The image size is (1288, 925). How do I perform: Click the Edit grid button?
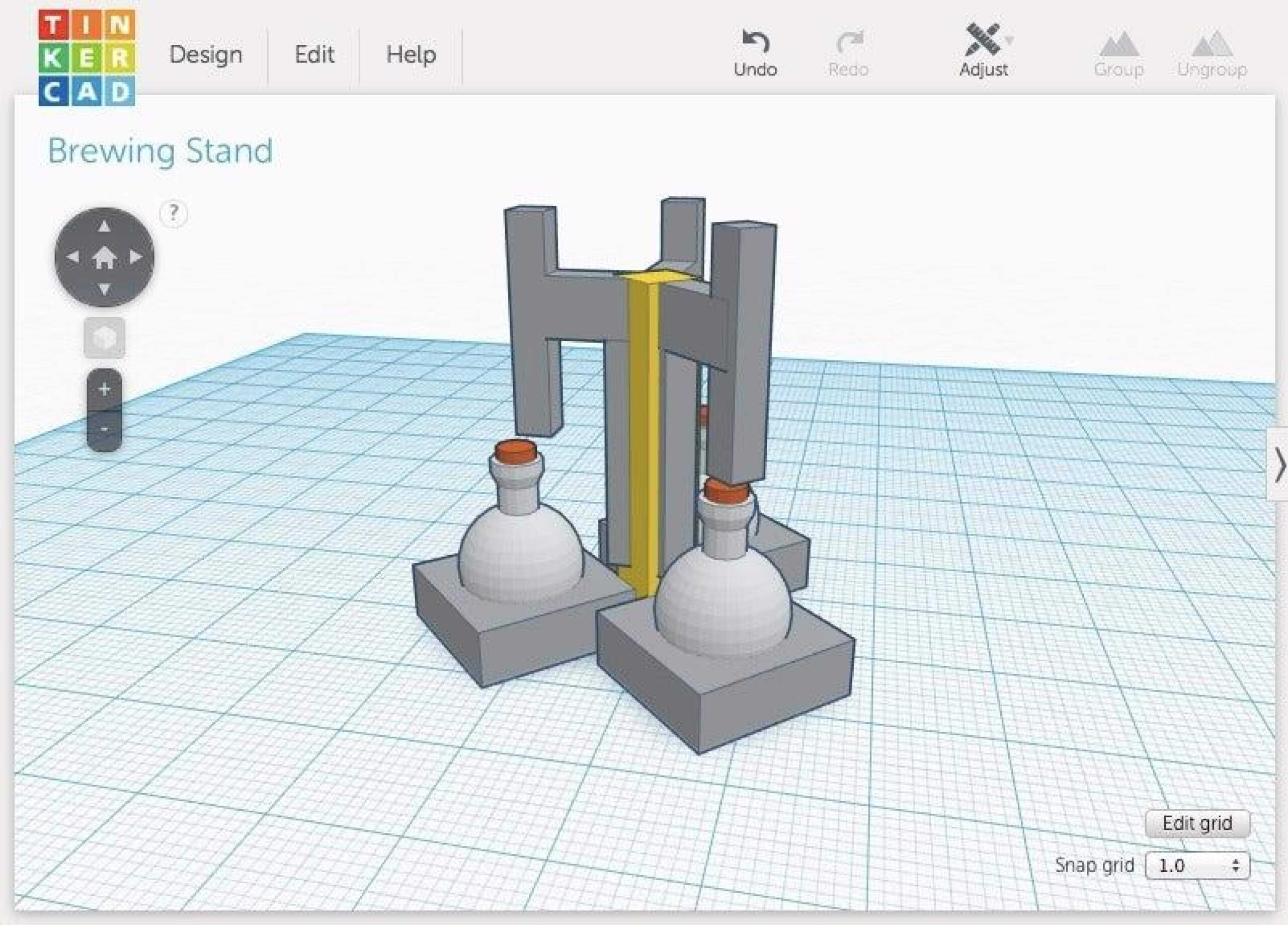(x=1197, y=823)
